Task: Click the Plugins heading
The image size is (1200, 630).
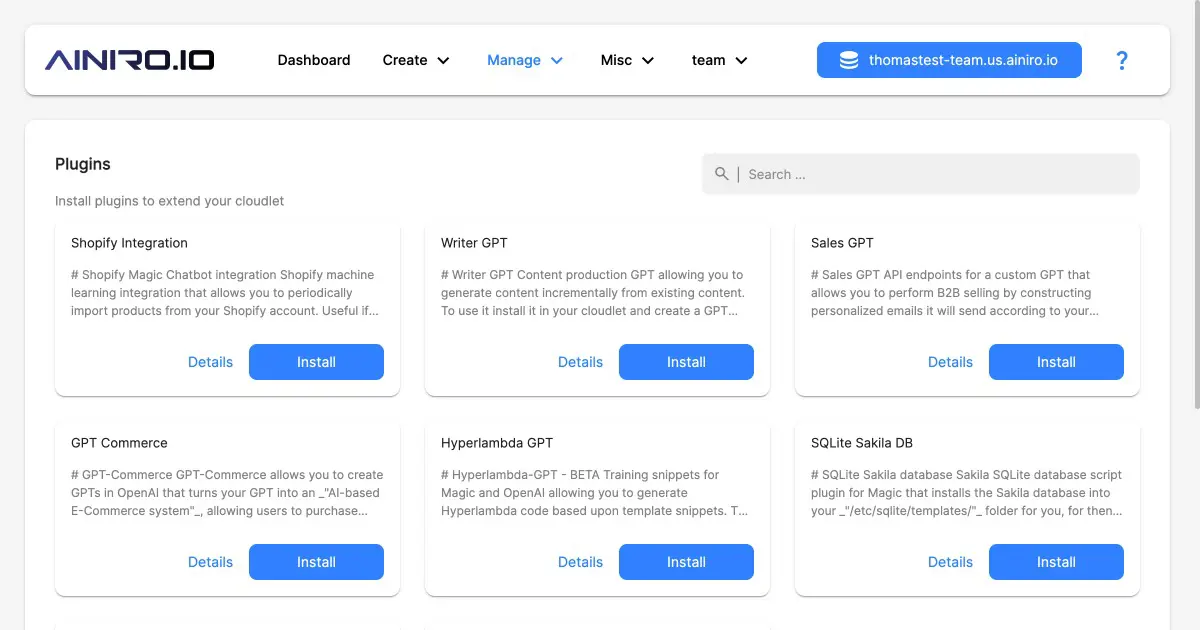Action: coord(83,164)
